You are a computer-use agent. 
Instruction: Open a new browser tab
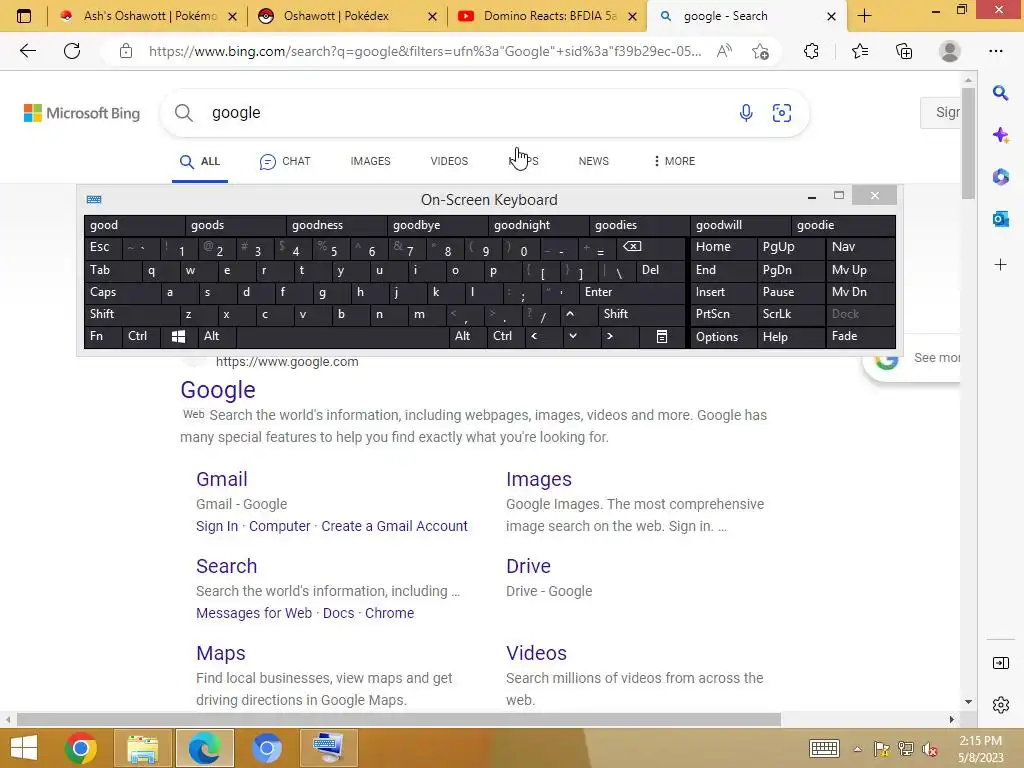point(865,16)
